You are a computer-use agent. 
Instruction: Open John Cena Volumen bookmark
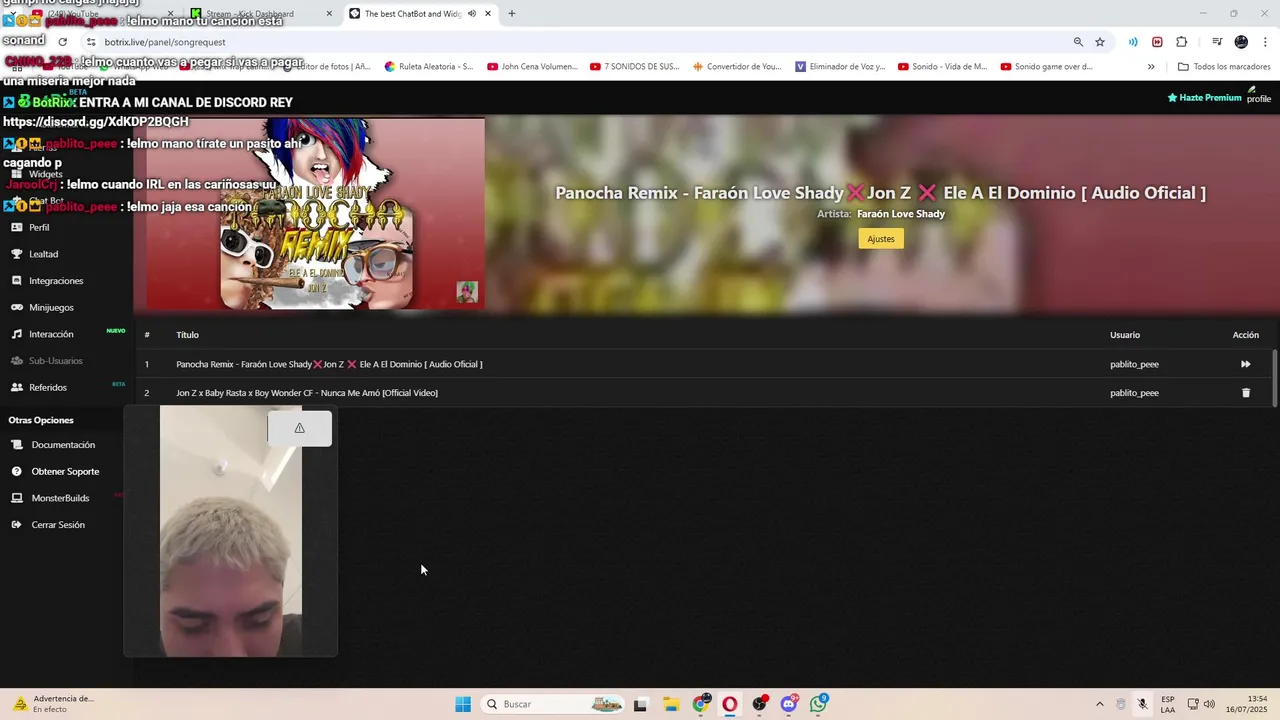pos(533,67)
